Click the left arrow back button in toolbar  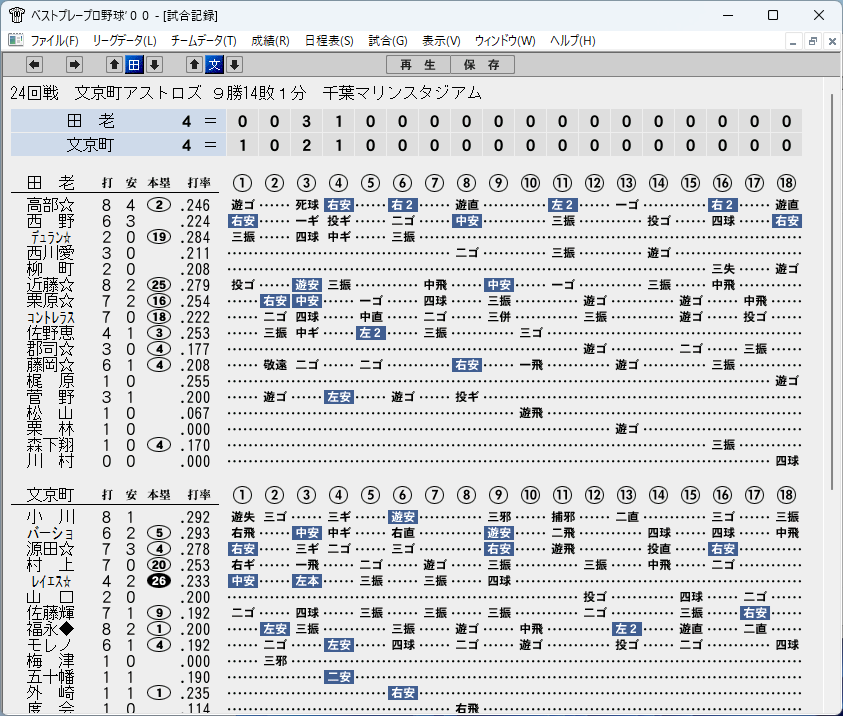(x=34, y=65)
